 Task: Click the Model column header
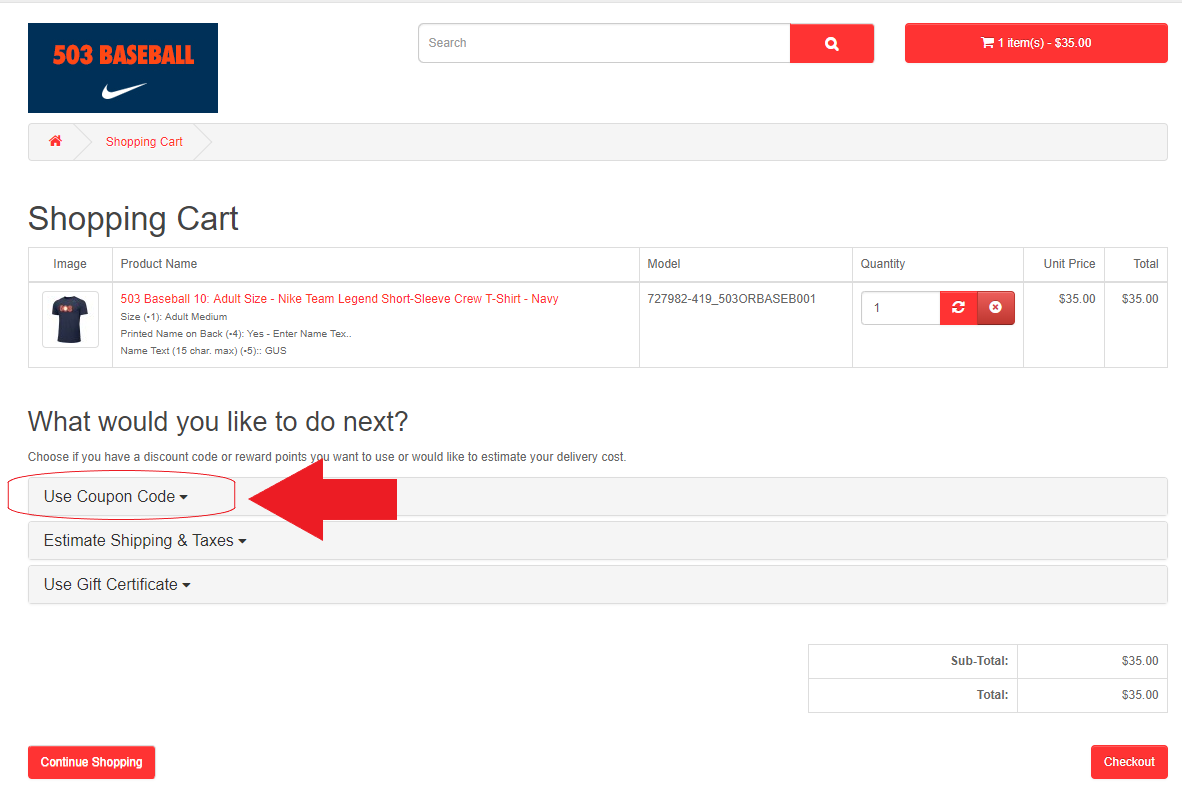(x=663, y=264)
